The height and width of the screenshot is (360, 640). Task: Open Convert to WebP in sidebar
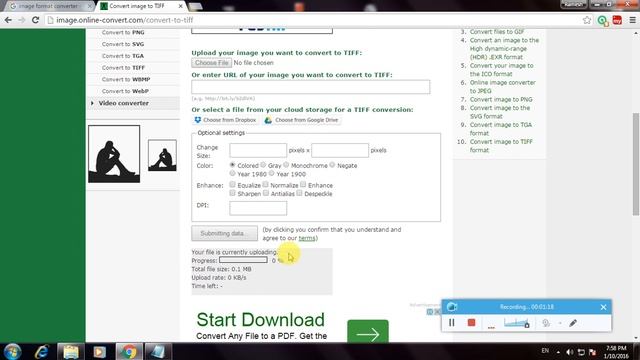[125, 91]
